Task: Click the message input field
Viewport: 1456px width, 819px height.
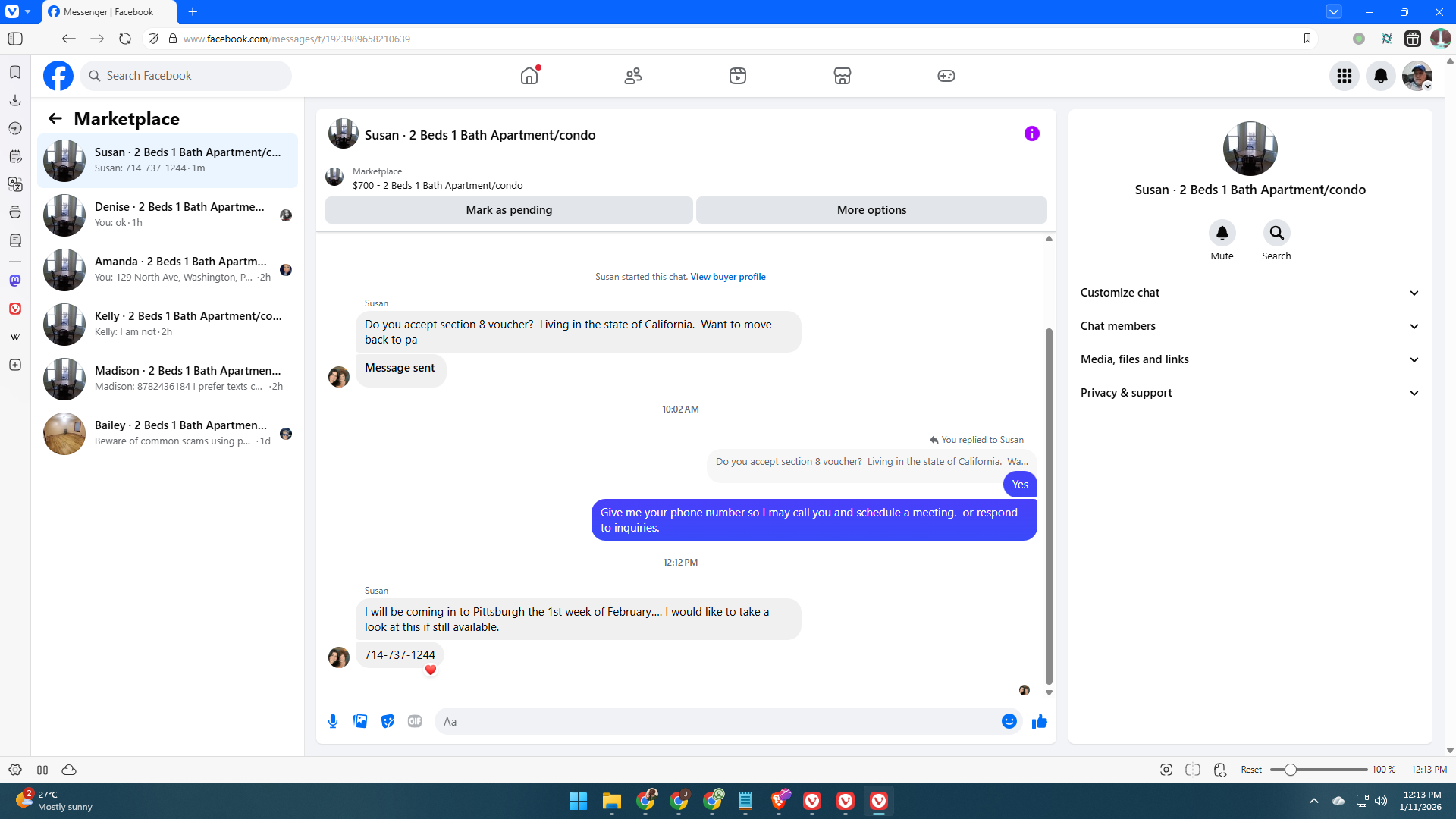Action: click(x=717, y=721)
